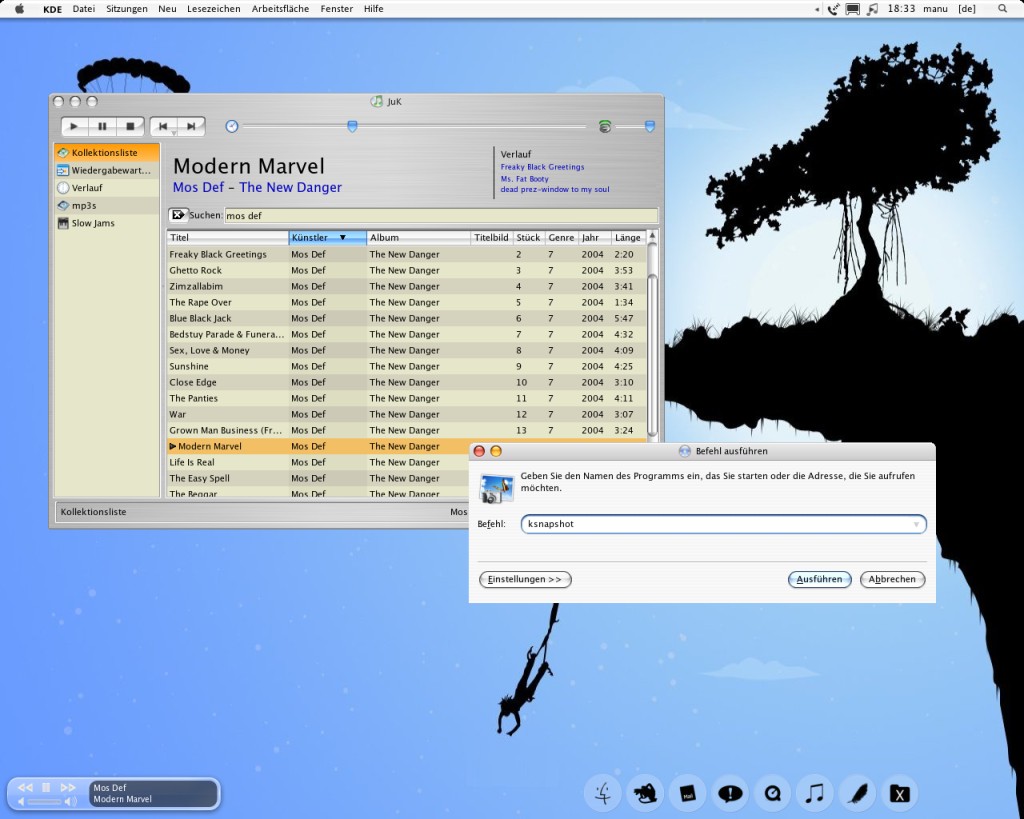Select Verlauf in the JuK sidebar

point(107,188)
